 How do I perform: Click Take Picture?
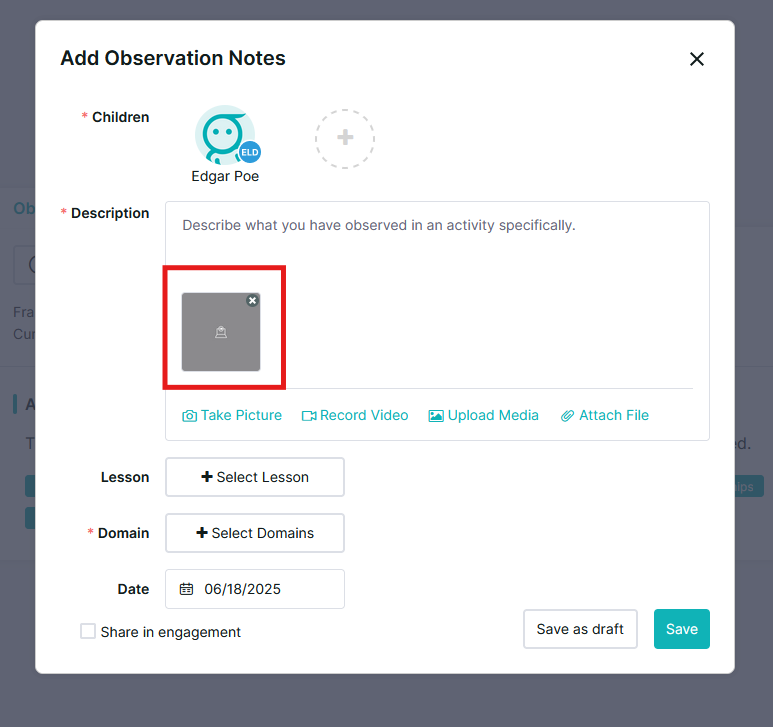coord(232,415)
